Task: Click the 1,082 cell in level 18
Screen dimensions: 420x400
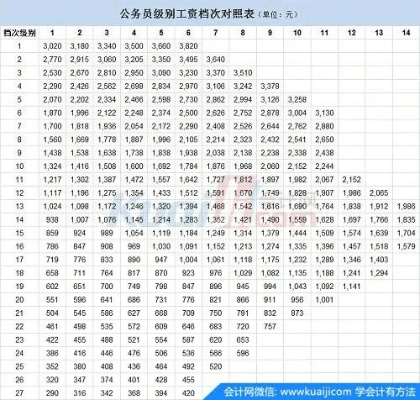Action: (270, 273)
